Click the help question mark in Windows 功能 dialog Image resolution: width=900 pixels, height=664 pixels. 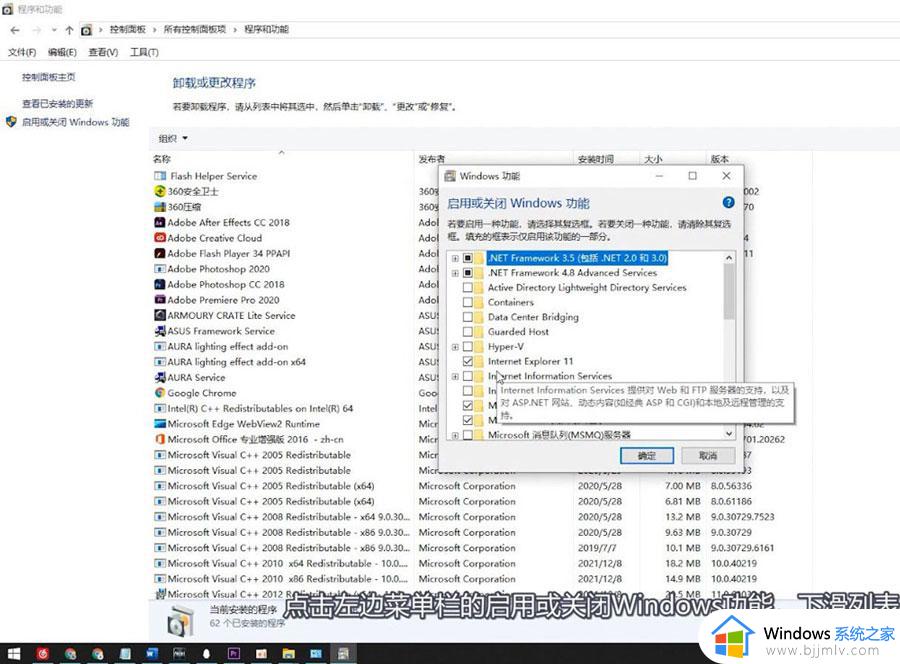[728, 203]
